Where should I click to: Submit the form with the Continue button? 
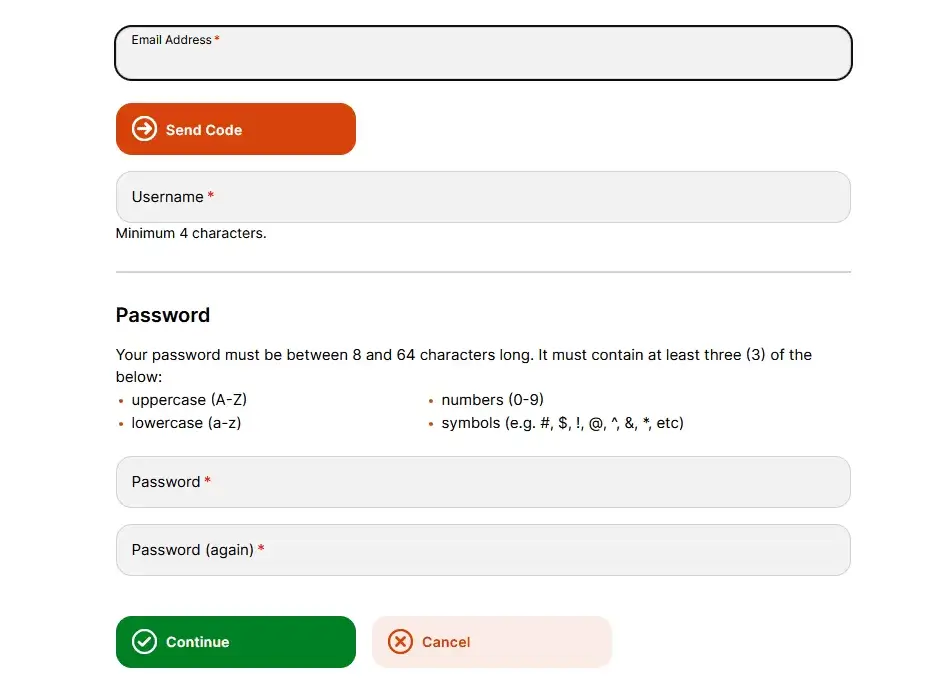click(x=236, y=642)
